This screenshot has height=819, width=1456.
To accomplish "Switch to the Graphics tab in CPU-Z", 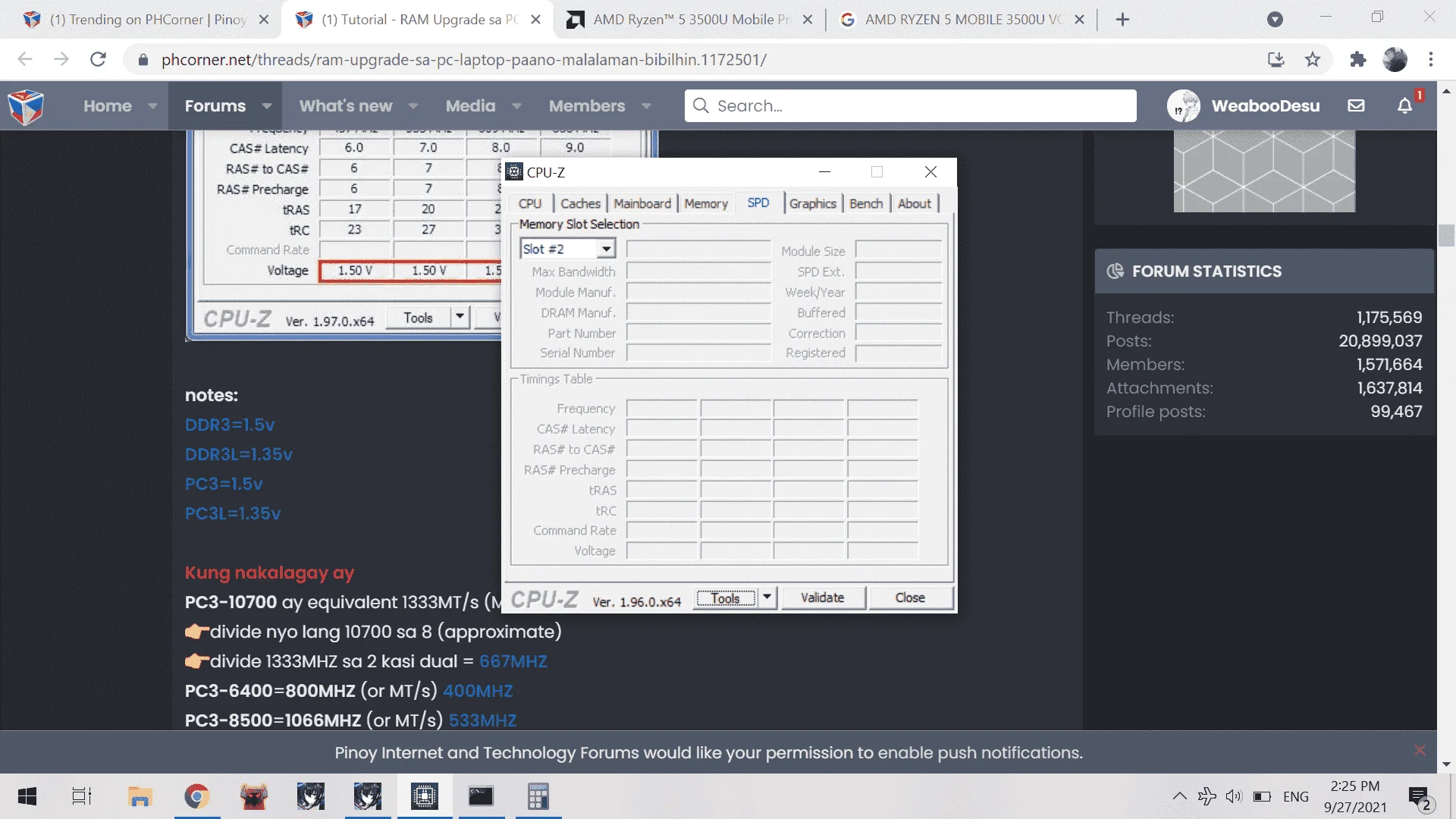I will [812, 203].
